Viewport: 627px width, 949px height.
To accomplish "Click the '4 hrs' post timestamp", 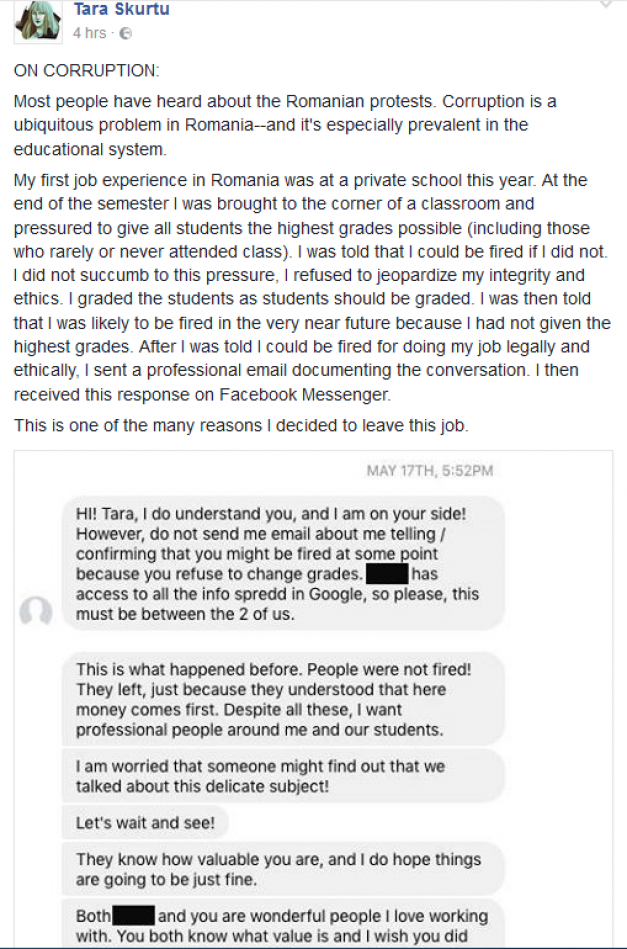I will point(89,33).
